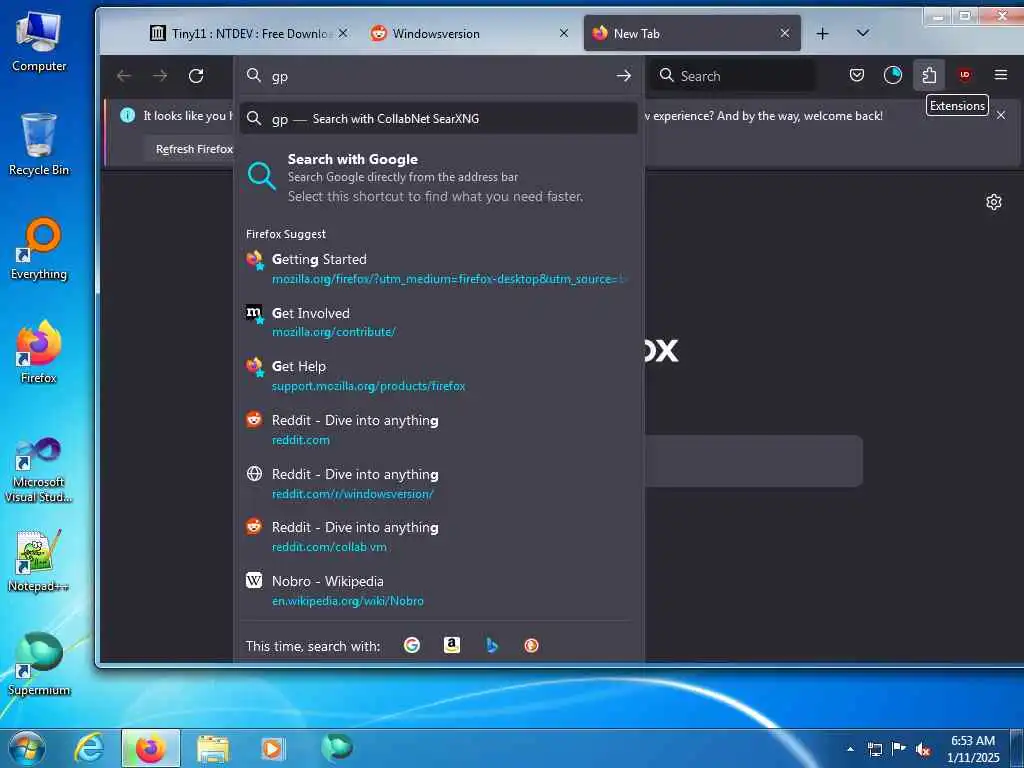This screenshot has height=768, width=1024.
Task: Show hidden tray icons arrow
Action: point(850,749)
